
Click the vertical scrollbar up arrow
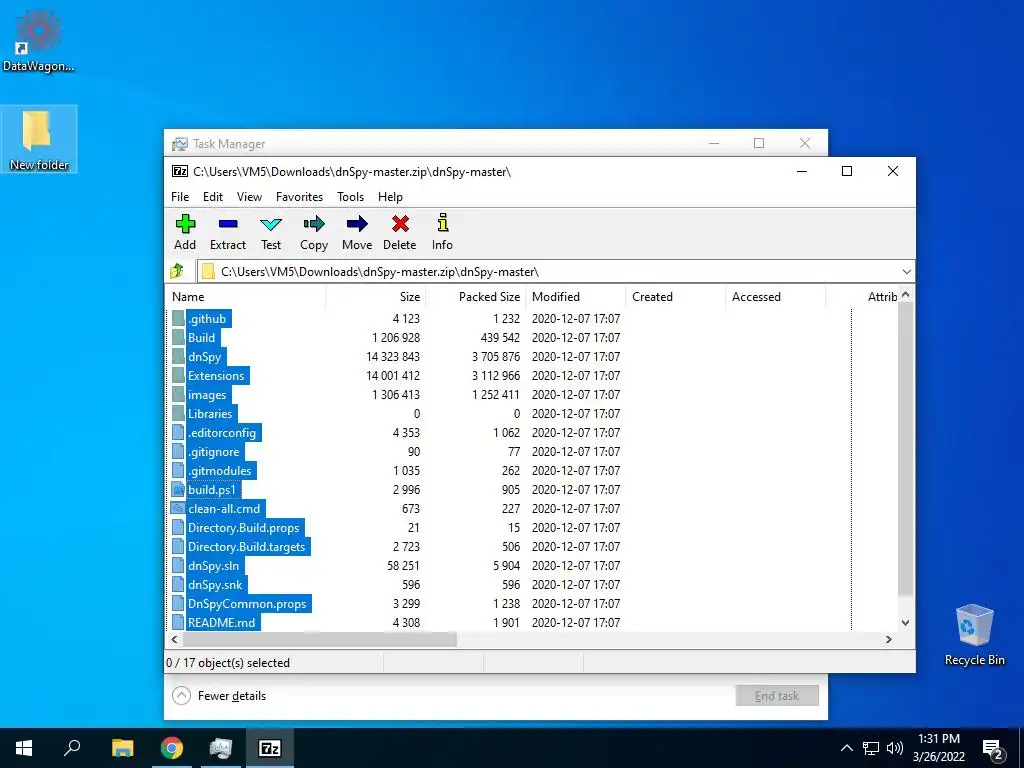906,295
